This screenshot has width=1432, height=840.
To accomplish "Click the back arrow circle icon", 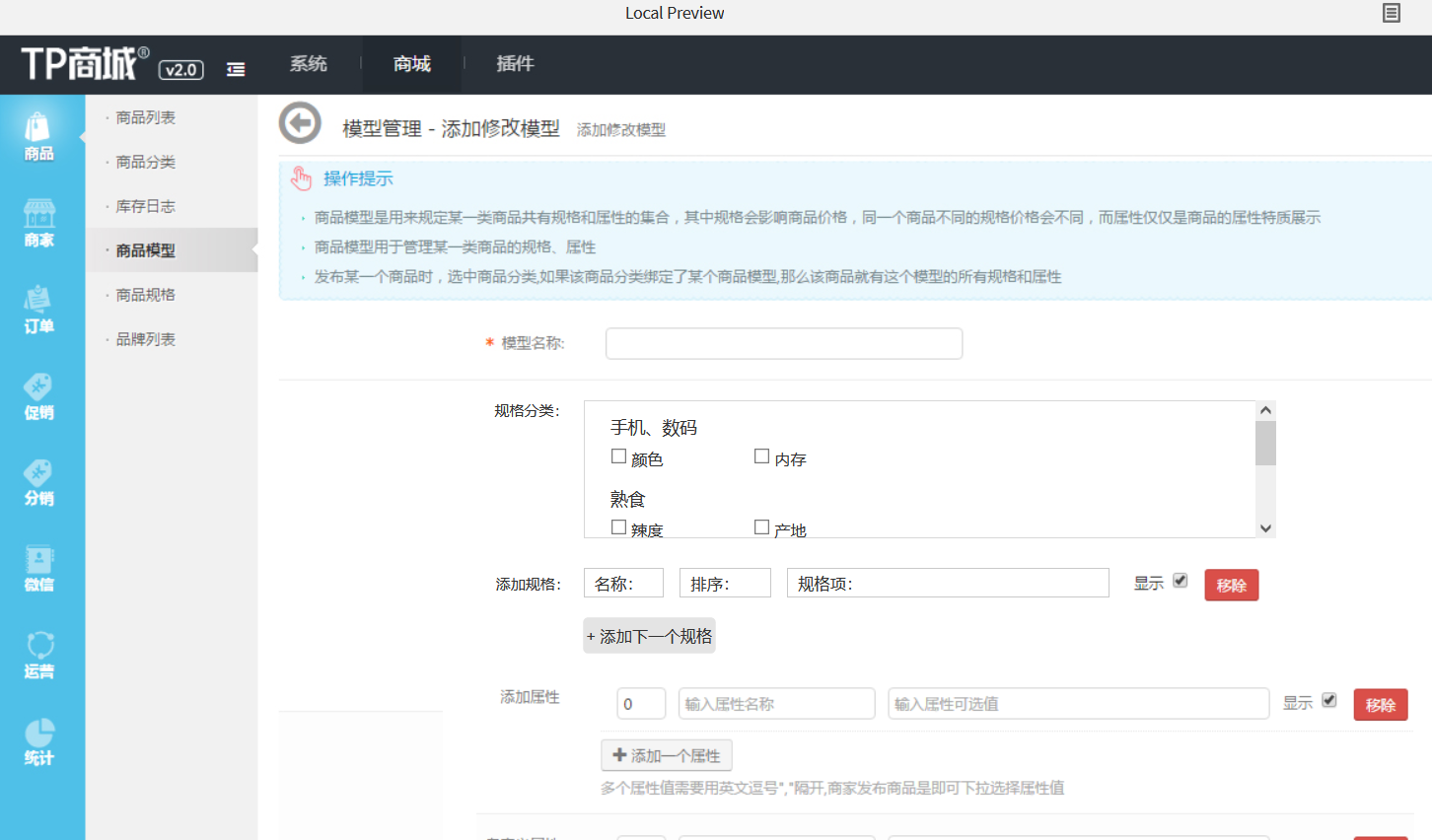I will tap(300, 123).
